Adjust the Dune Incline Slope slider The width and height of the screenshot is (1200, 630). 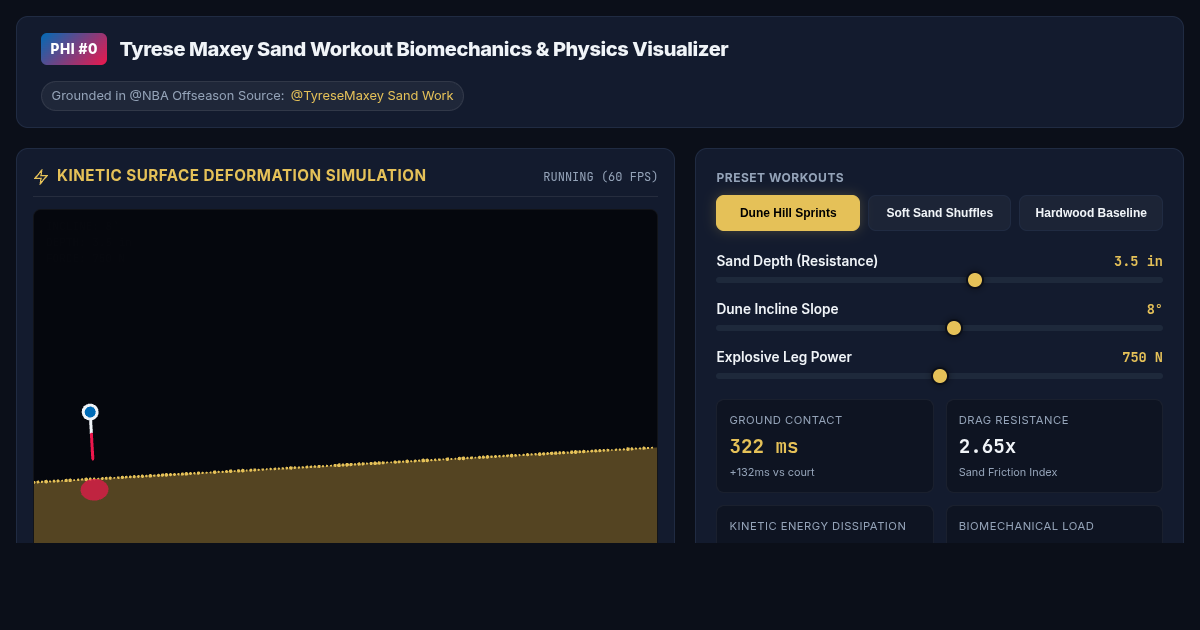point(939,328)
